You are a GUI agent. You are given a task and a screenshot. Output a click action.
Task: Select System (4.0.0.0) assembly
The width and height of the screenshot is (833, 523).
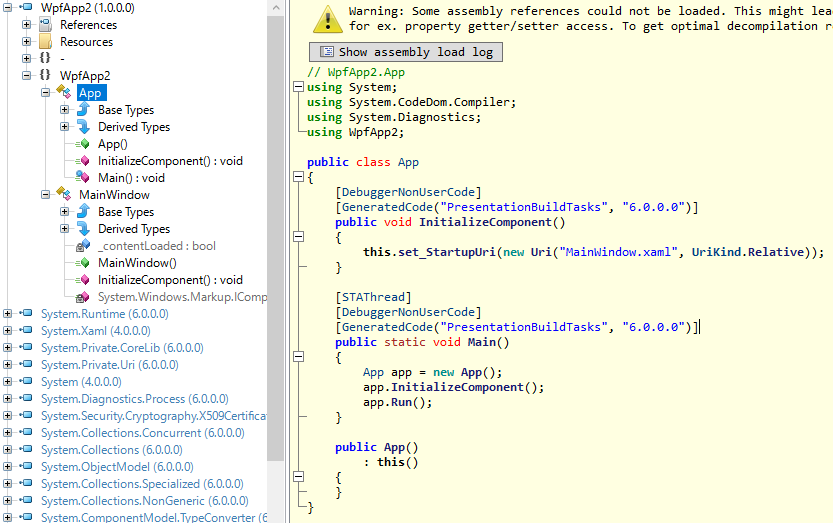[81, 382]
